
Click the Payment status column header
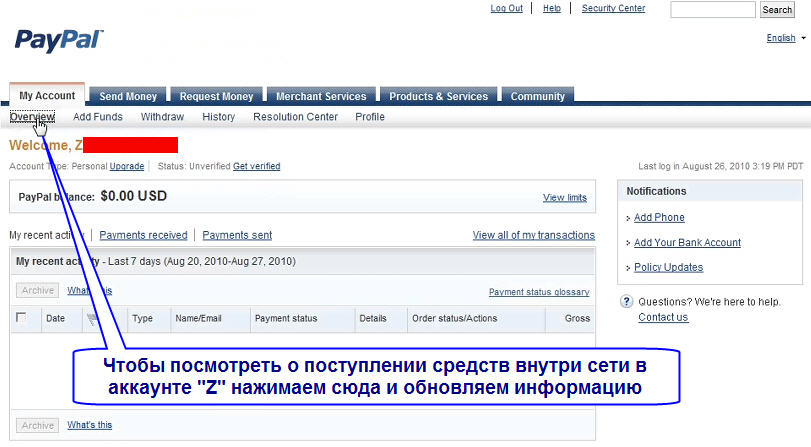pyautogui.click(x=286, y=319)
